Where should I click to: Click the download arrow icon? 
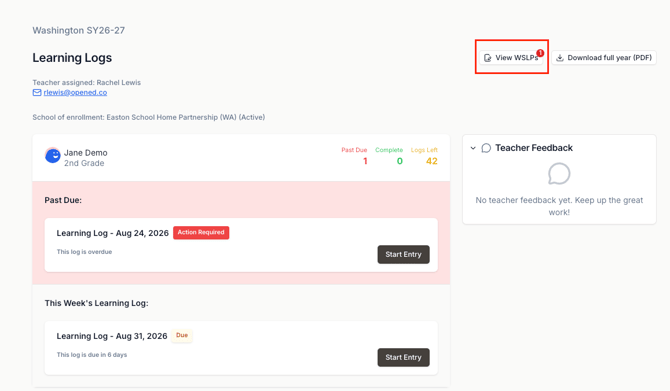[x=560, y=58]
